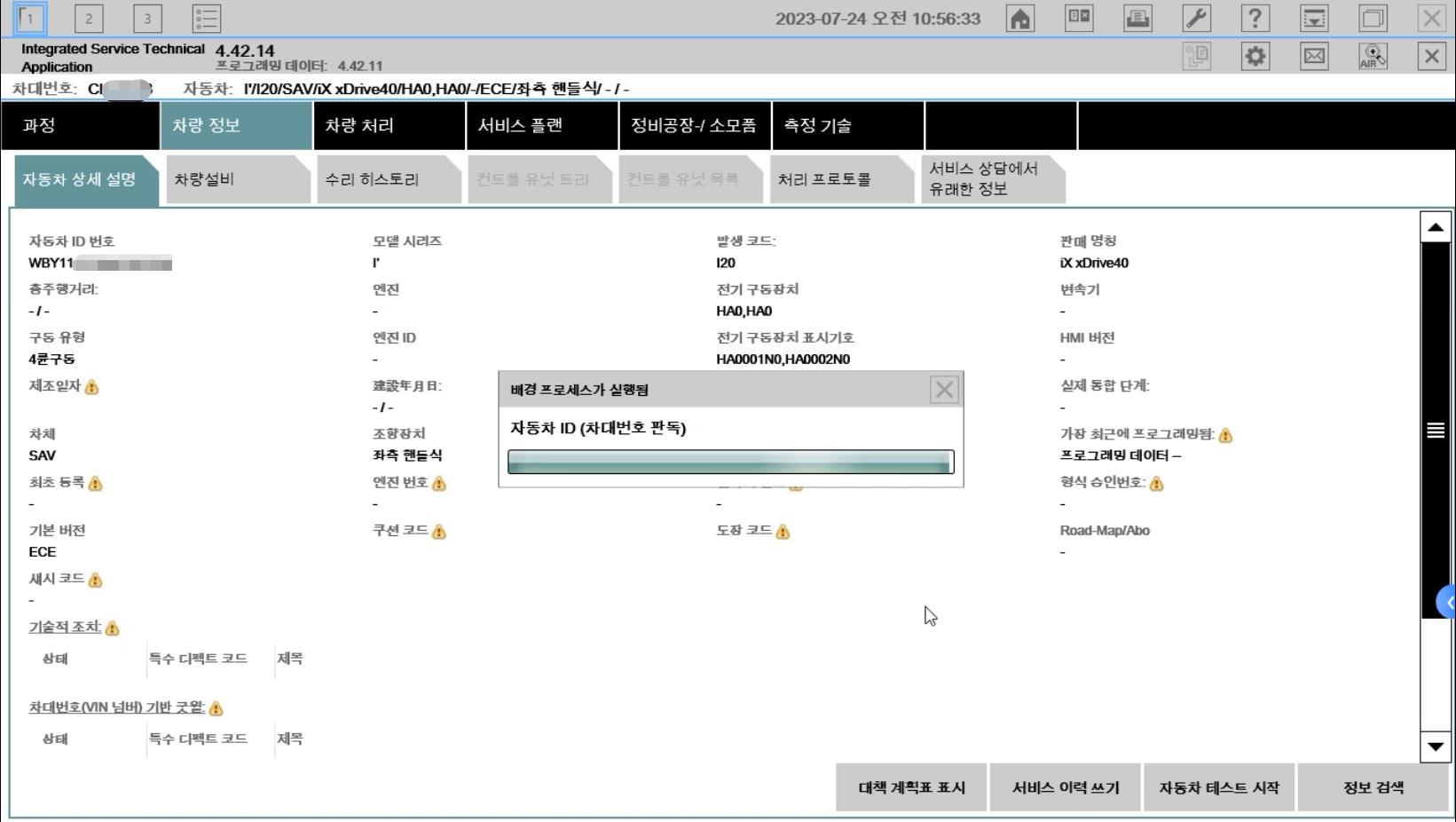Image resolution: width=1456 pixels, height=822 pixels.
Task: Click 자동차 테스트 시작 button
Action: (x=1219, y=787)
